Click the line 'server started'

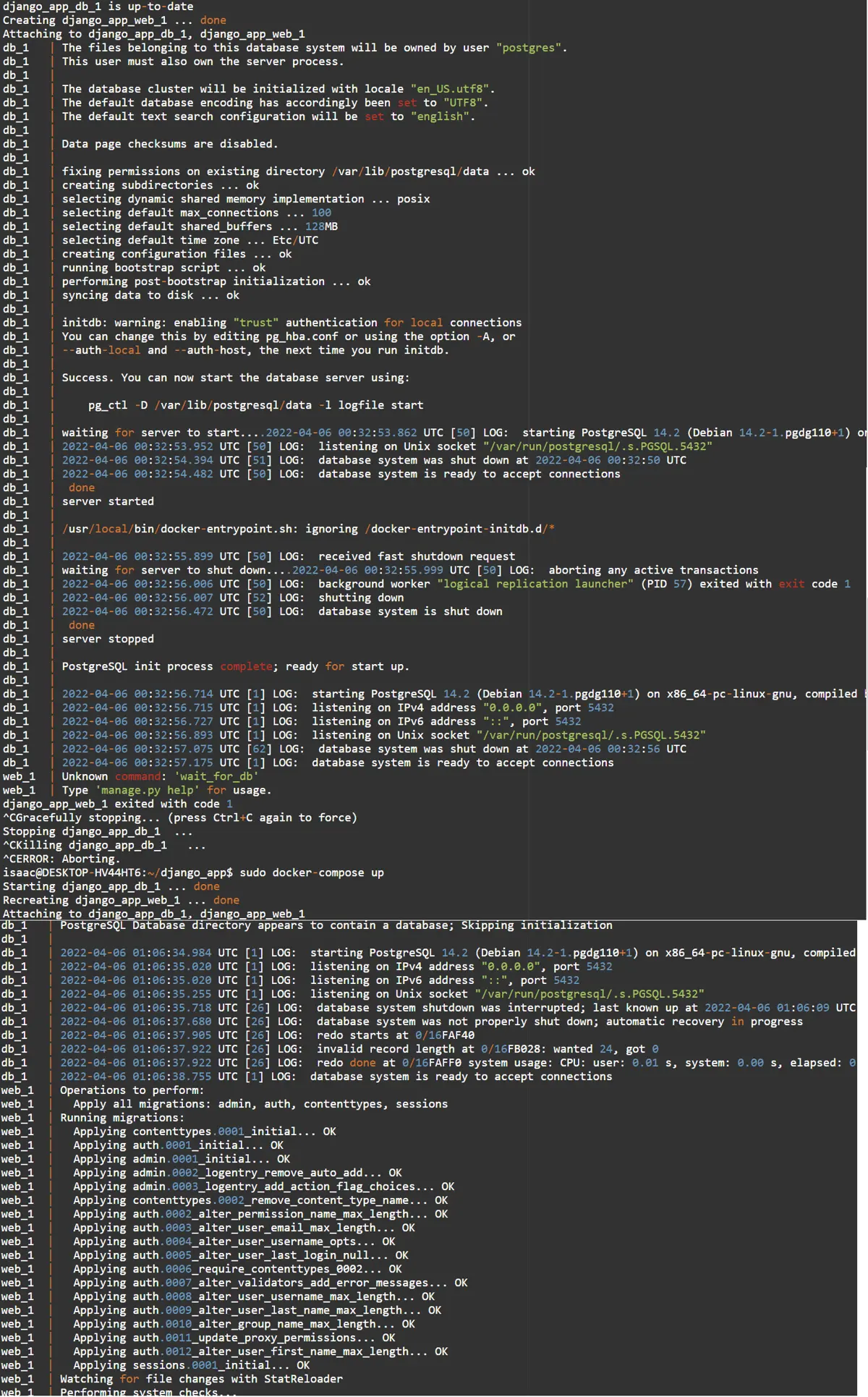(x=108, y=501)
